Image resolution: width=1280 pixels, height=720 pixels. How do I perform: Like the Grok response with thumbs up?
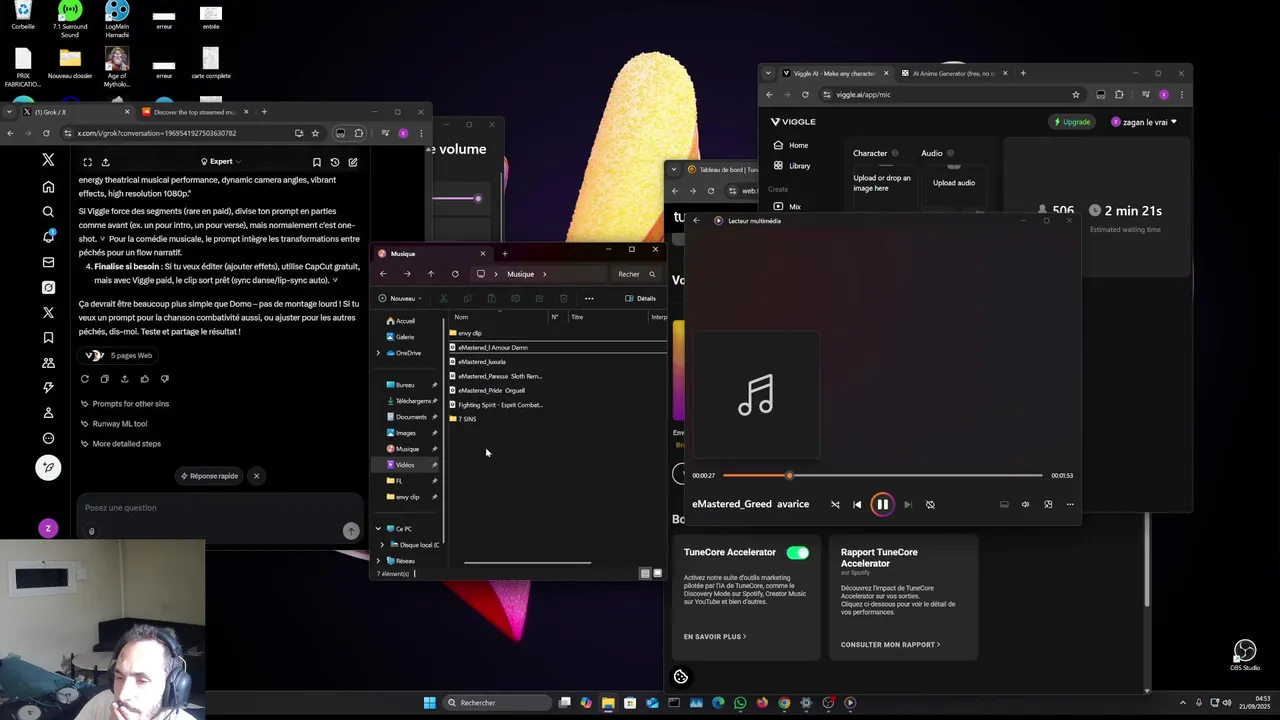(145, 379)
